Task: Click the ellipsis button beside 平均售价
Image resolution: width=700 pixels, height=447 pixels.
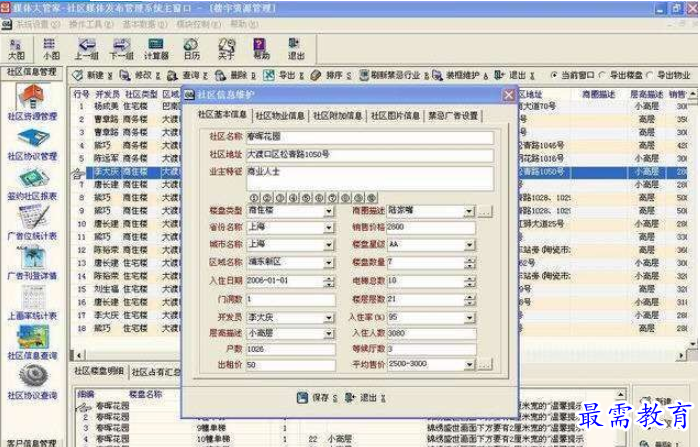Action: click(485, 365)
